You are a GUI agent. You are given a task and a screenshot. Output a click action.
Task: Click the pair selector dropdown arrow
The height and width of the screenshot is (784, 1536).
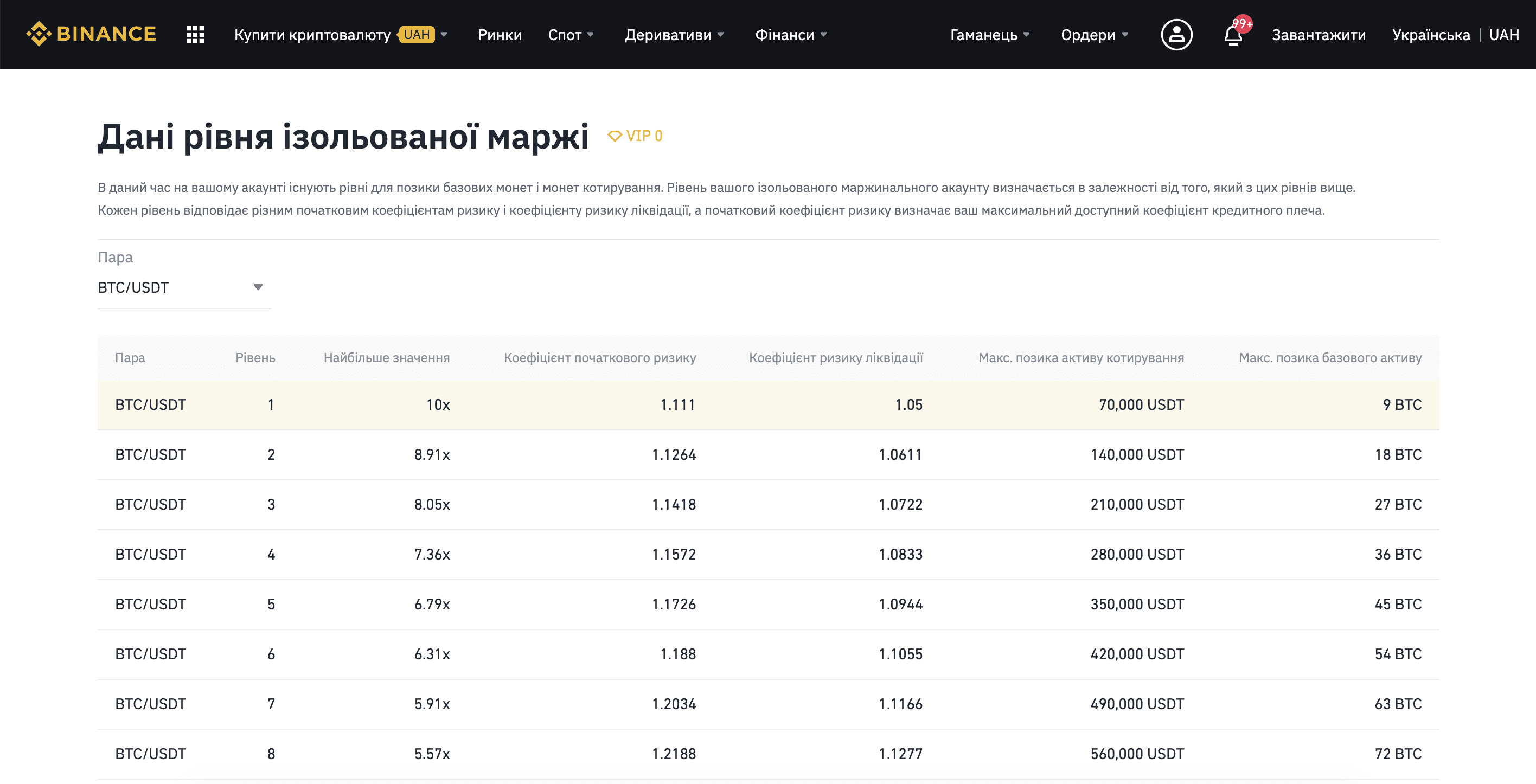coord(258,287)
